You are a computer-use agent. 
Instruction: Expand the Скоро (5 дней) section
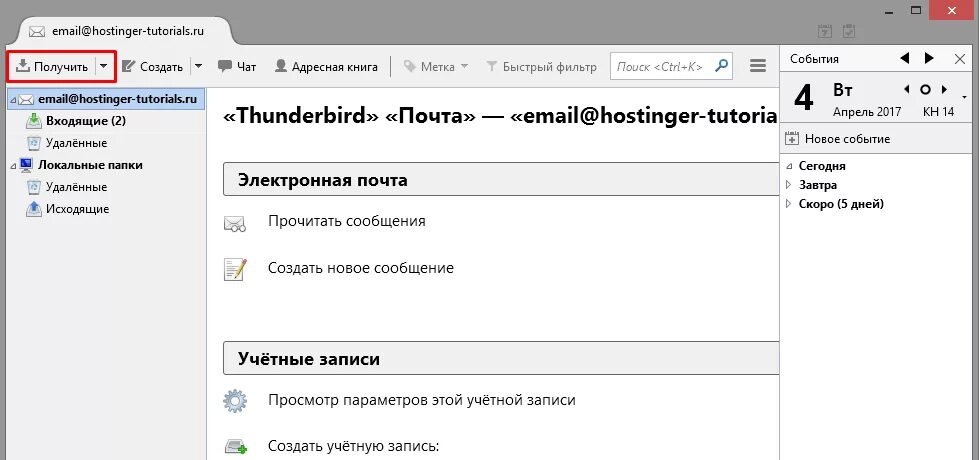coord(789,203)
